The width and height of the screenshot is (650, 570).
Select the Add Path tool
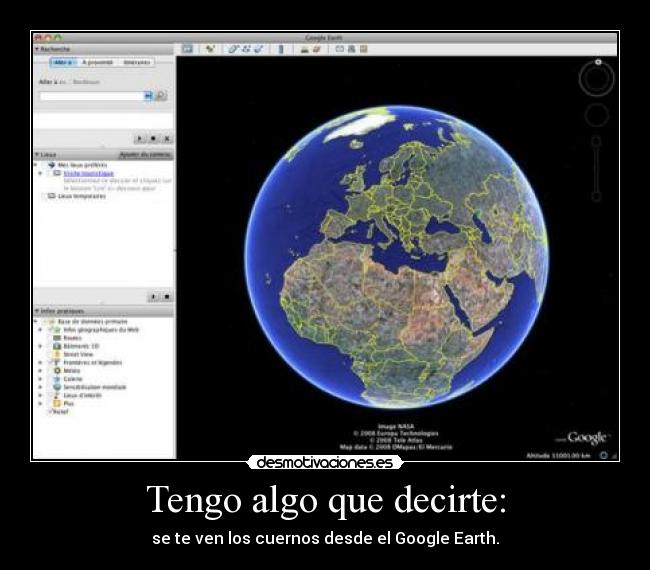pos(246,49)
